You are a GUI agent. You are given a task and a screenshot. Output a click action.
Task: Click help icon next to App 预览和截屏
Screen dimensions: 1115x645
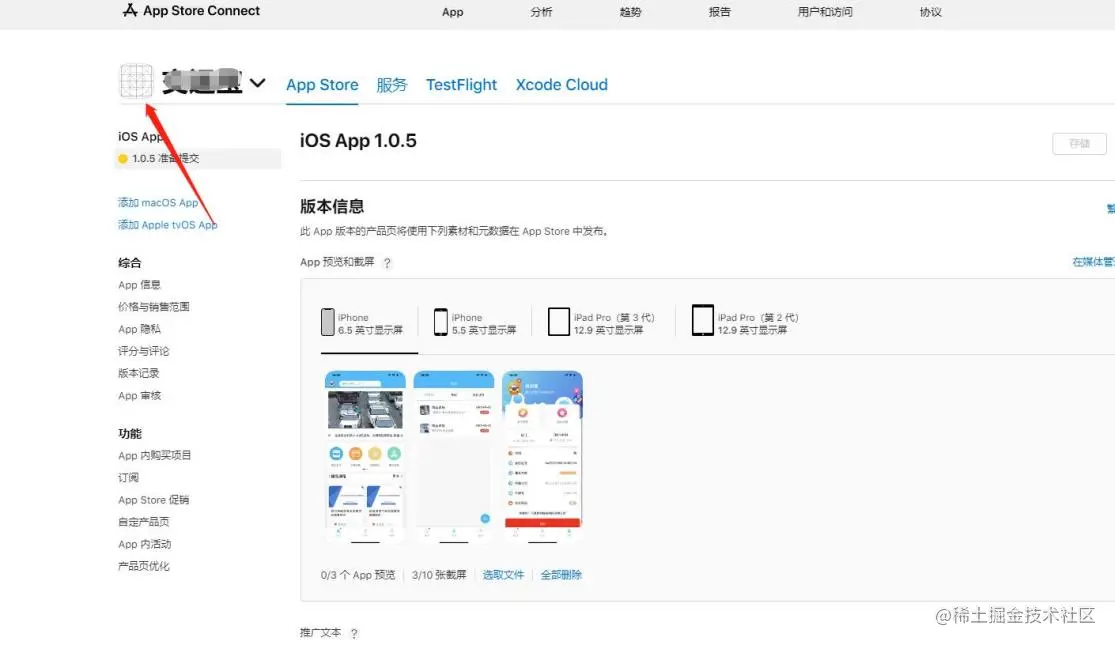coord(387,262)
